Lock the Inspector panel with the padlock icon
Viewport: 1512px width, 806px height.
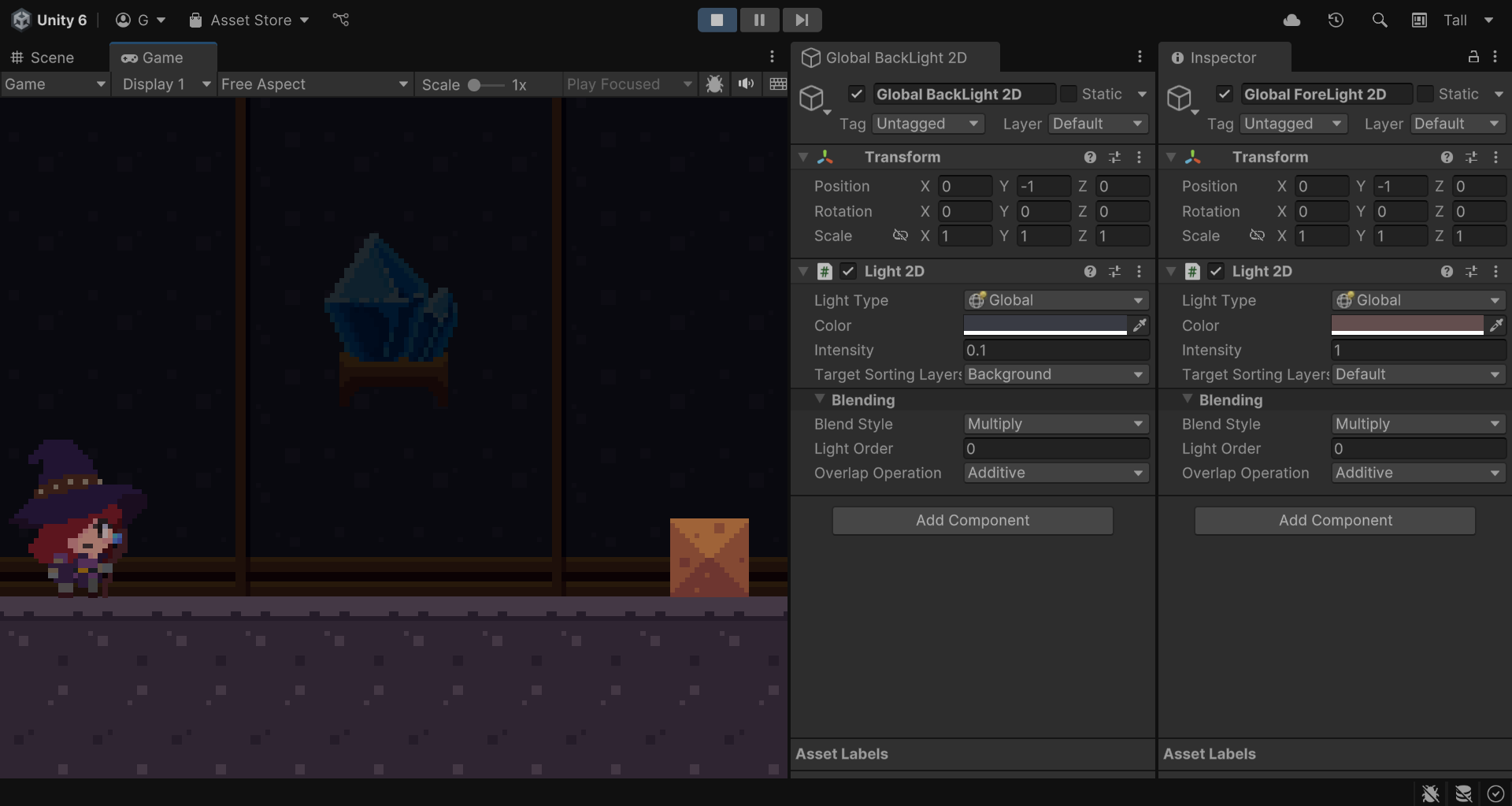pos(1473,57)
